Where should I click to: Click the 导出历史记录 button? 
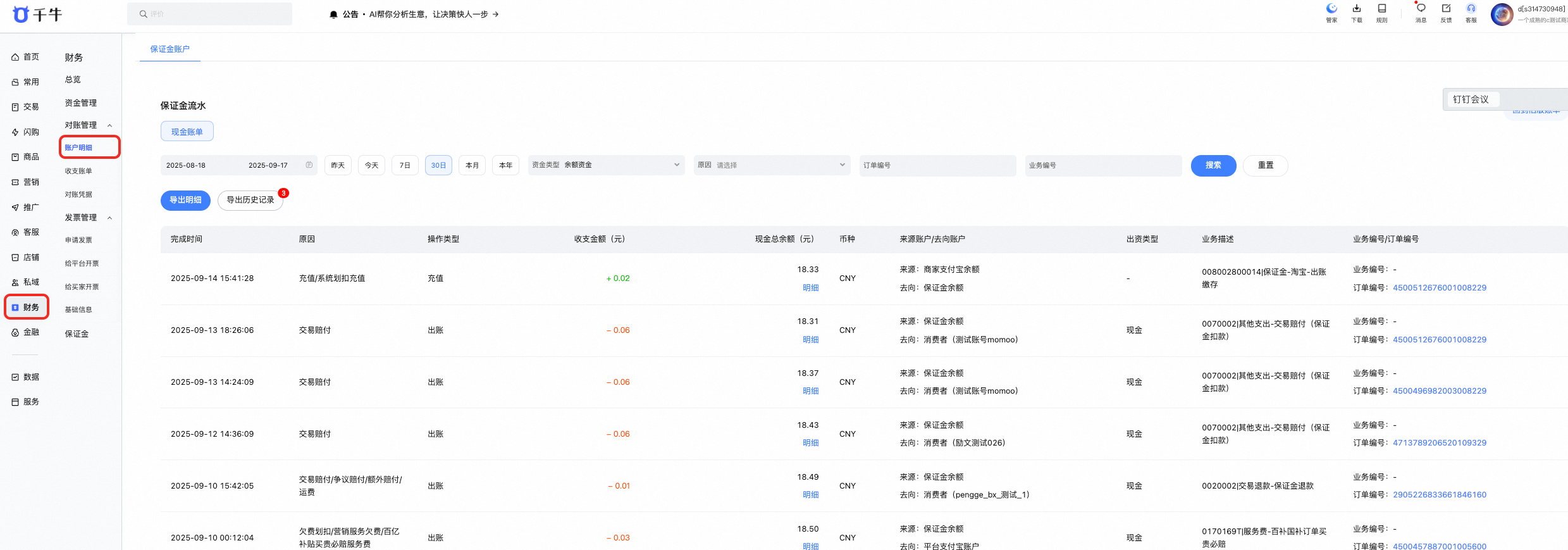[250, 200]
